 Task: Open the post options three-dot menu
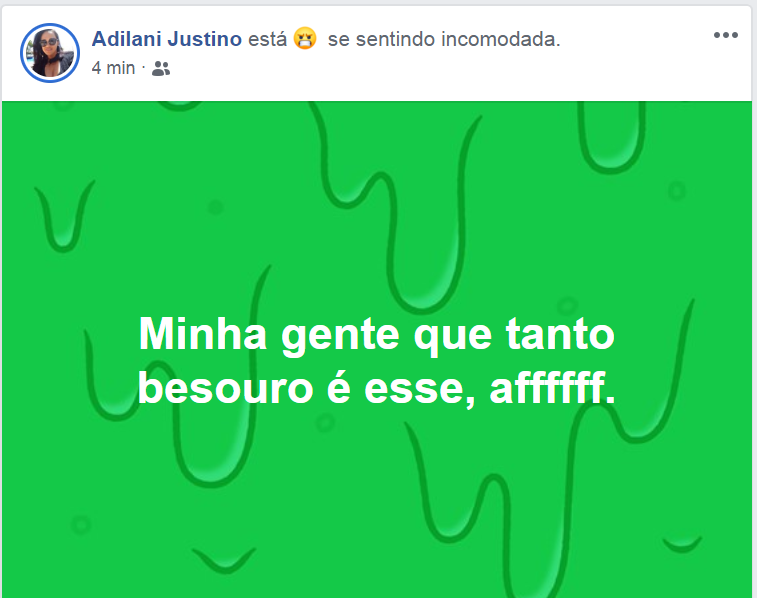(x=726, y=35)
